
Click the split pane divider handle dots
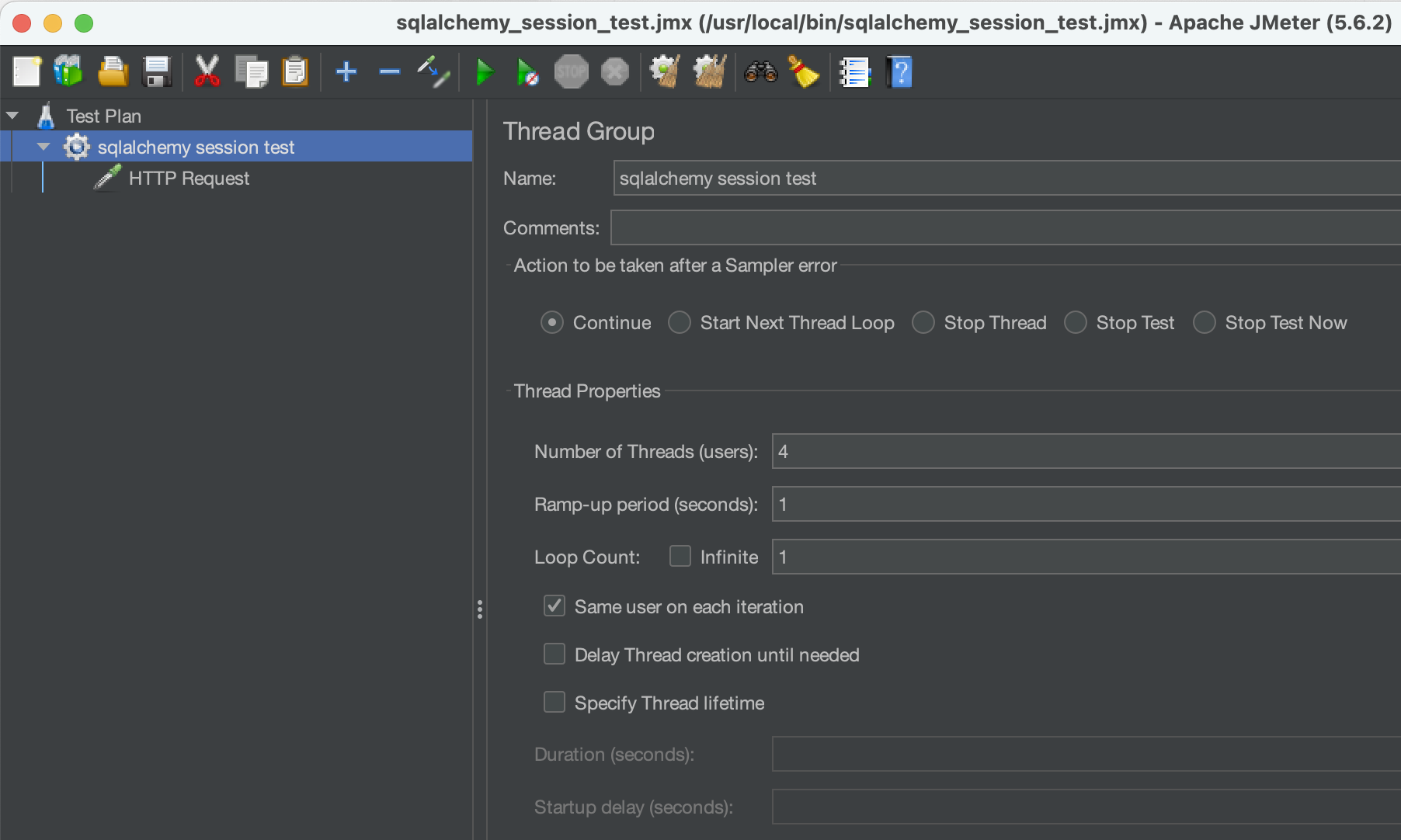point(480,609)
